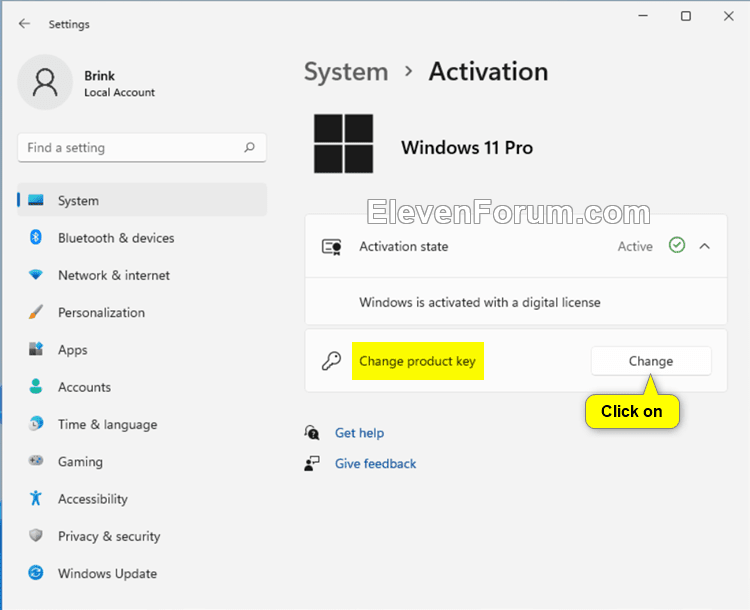Image resolution: width=750 pixels, height=610 pixels.
Task: Collapse the Activation state section chevron
Action: (705, 246)
